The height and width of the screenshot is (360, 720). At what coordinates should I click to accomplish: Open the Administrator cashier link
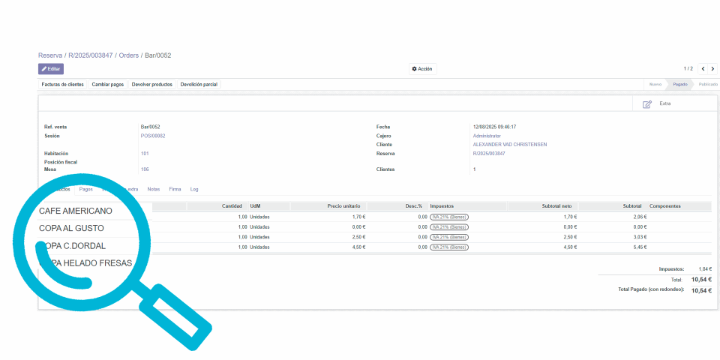click(487, 136)
